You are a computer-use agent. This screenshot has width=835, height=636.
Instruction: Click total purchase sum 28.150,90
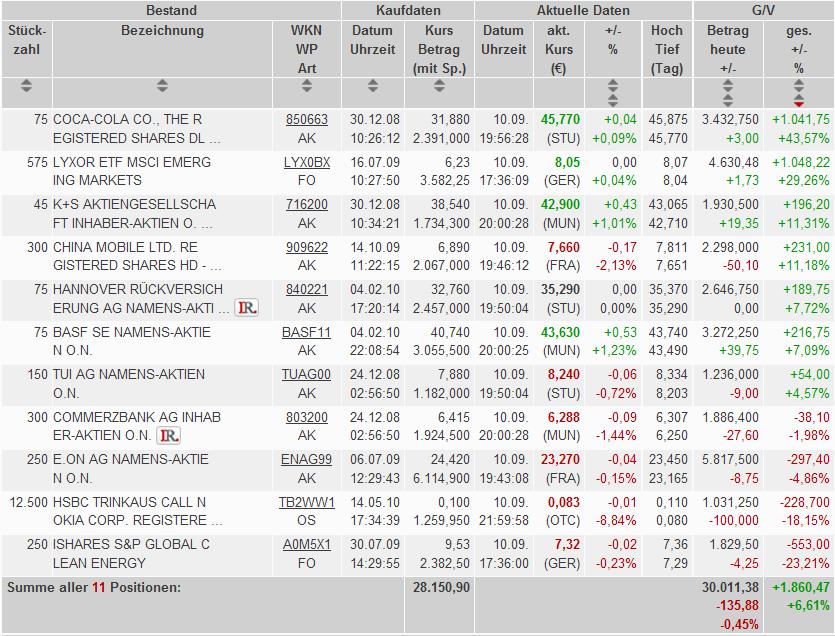click(x=441, y=588)
